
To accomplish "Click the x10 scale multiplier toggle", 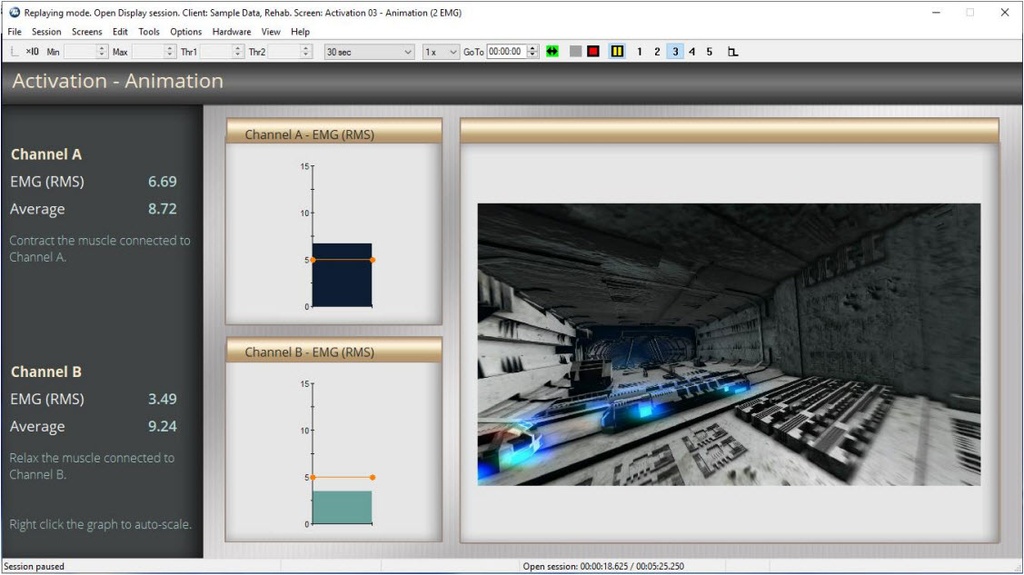I will (x=32, y=52).
